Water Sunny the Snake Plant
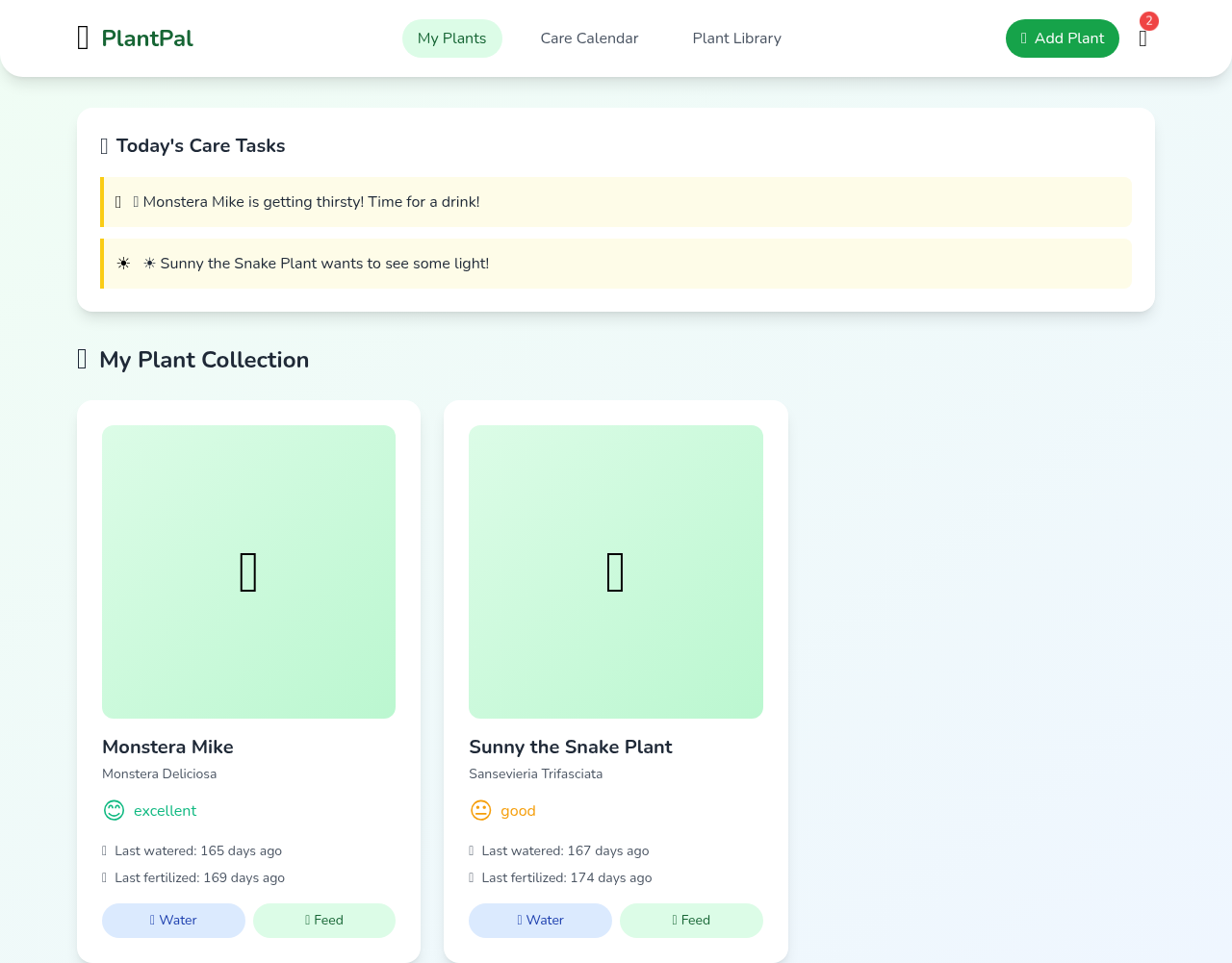The height and width of the screenshot is (963, 1232). pos(540,921)
